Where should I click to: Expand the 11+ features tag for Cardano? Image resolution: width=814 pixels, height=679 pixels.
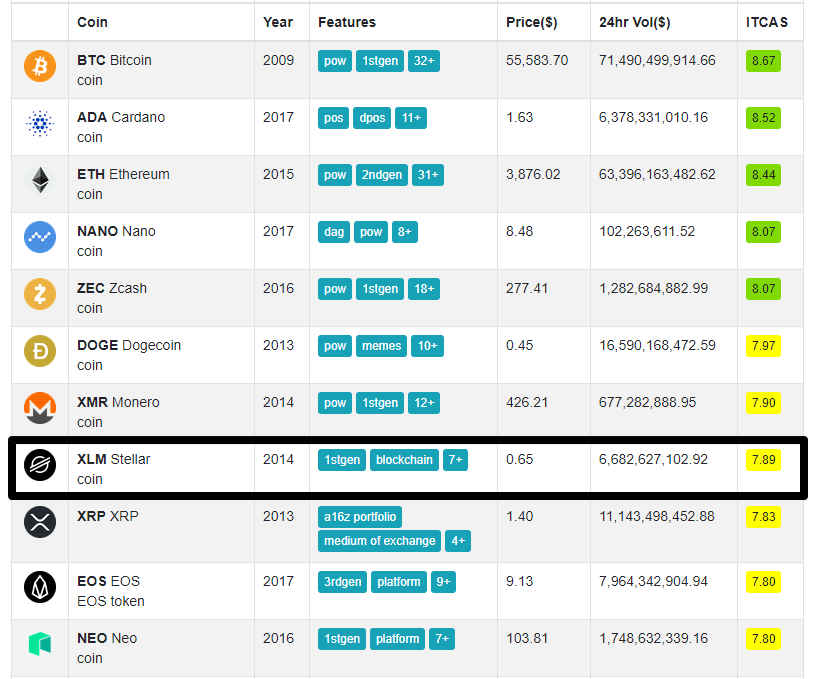411,118
